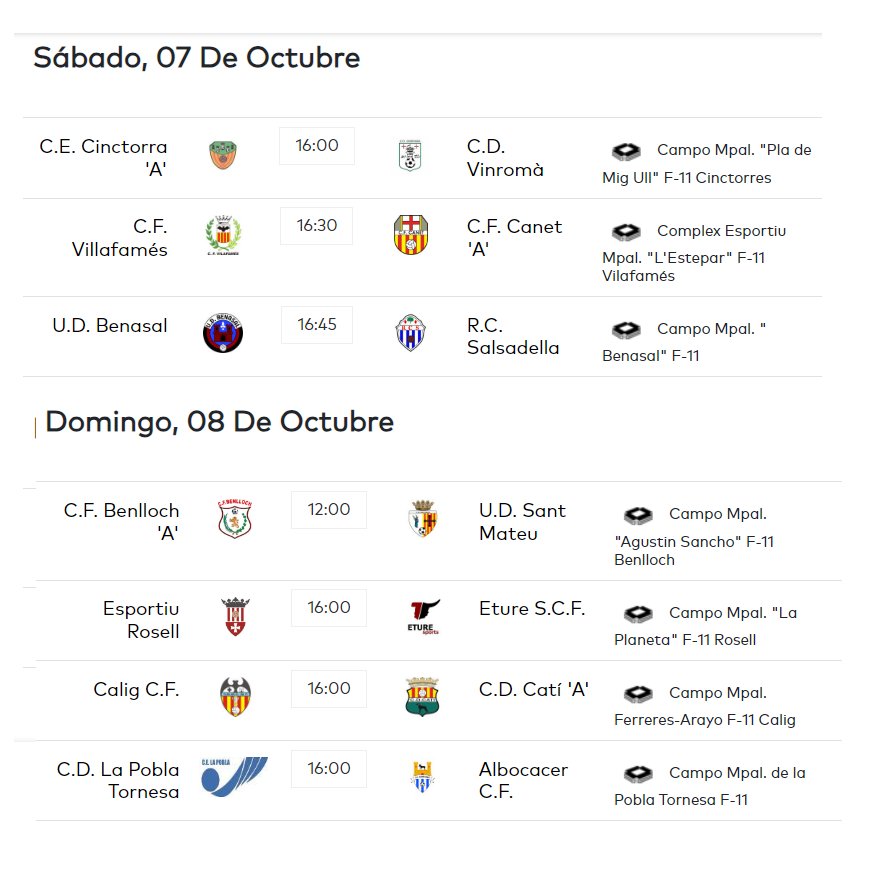Click the Campo Mpal. Ferreres-Arayo venue text

(705, 706)
